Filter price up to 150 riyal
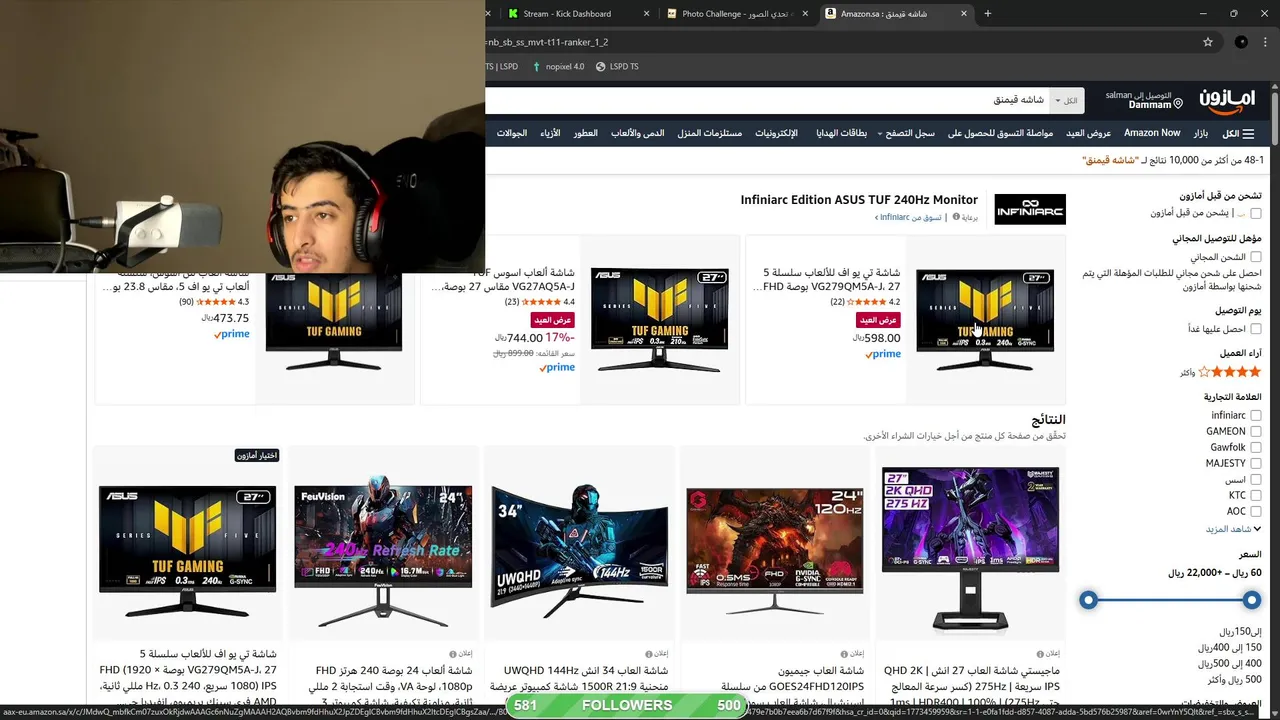This screenshot has height=720, width=1280. click(1240, 632)
